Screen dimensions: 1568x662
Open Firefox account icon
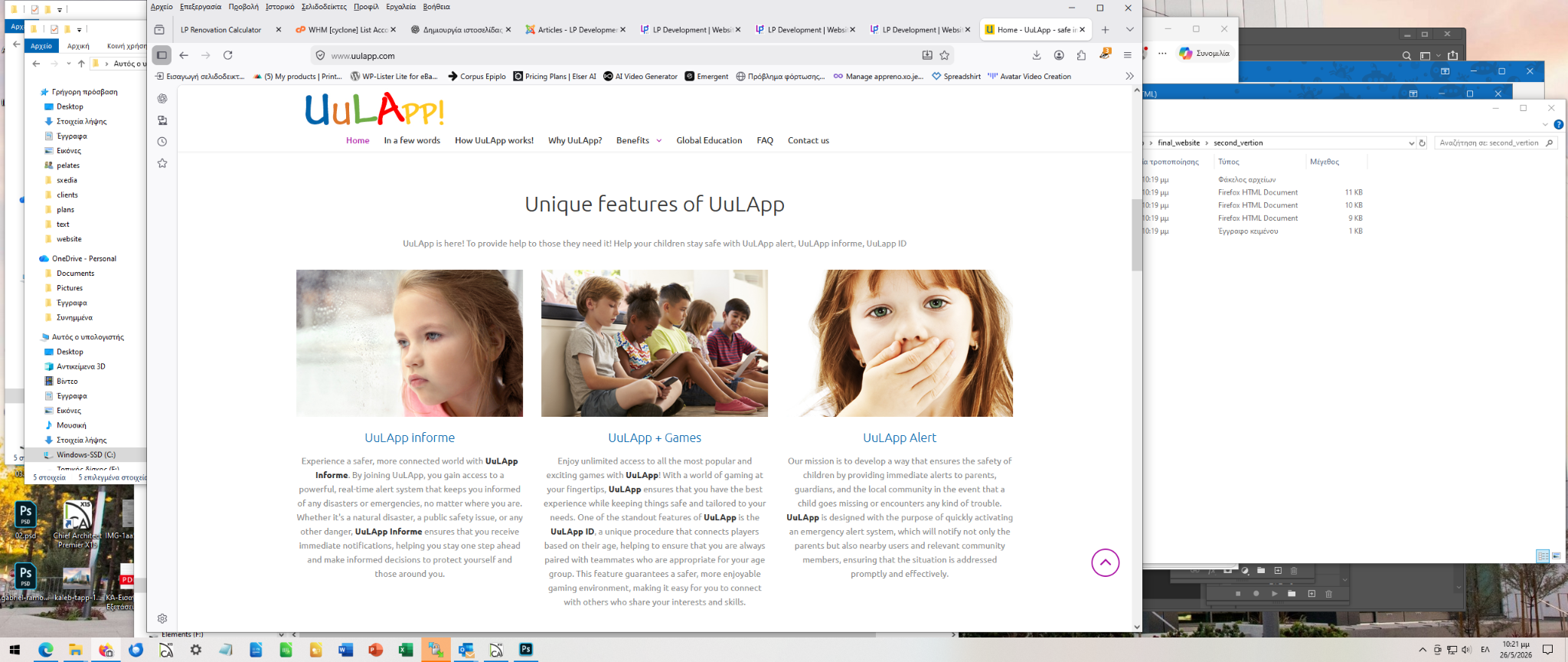pyautogui.click(x=1059, y=55)
